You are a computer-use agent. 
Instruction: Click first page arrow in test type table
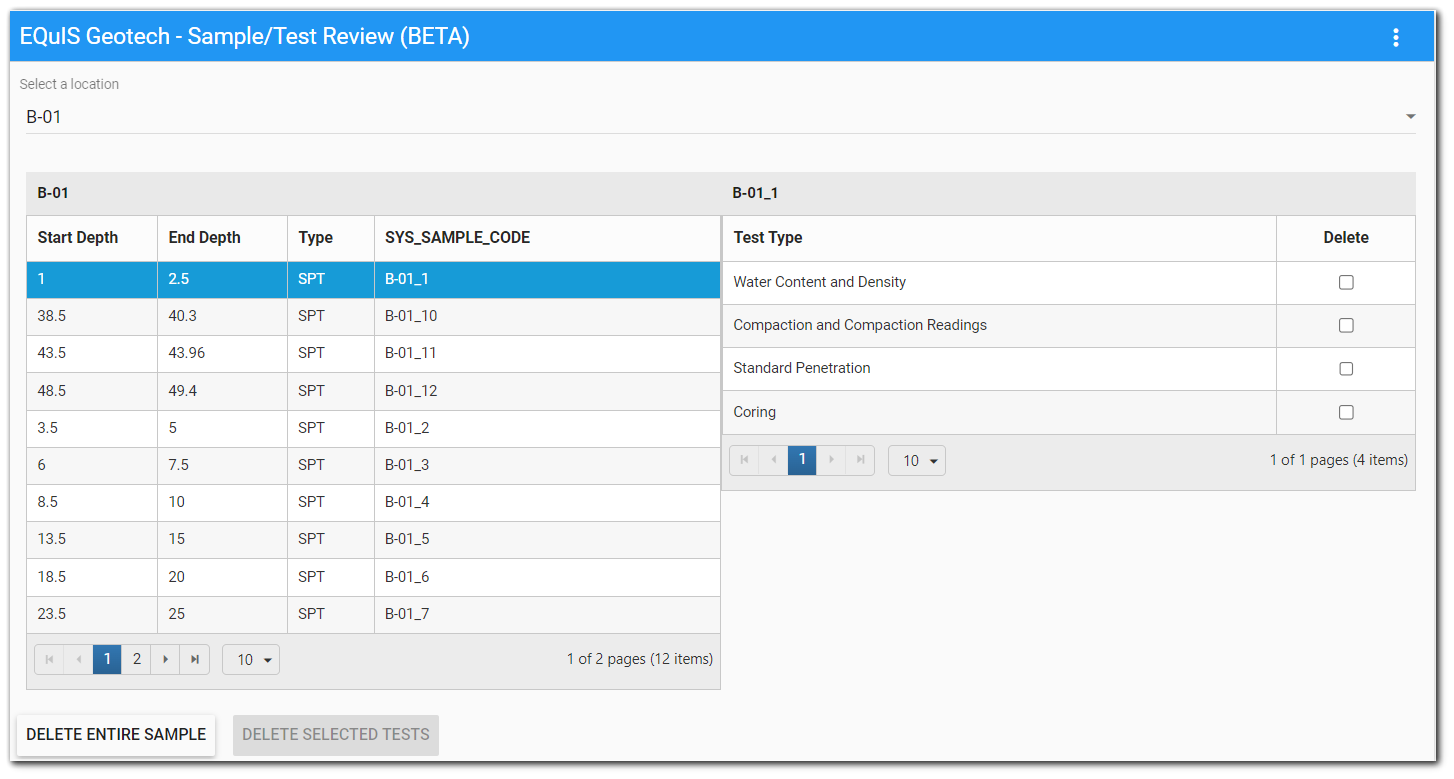click(x=744, y=460)
